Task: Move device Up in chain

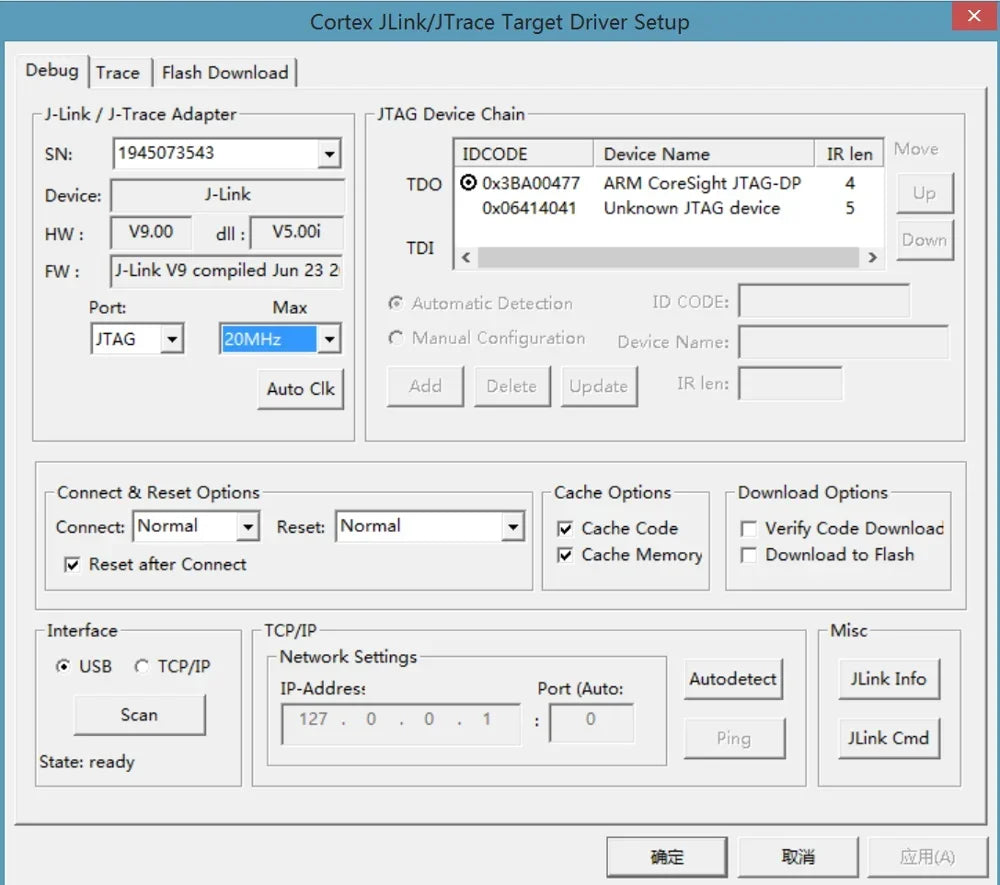Action: click(x=924, y=193)
